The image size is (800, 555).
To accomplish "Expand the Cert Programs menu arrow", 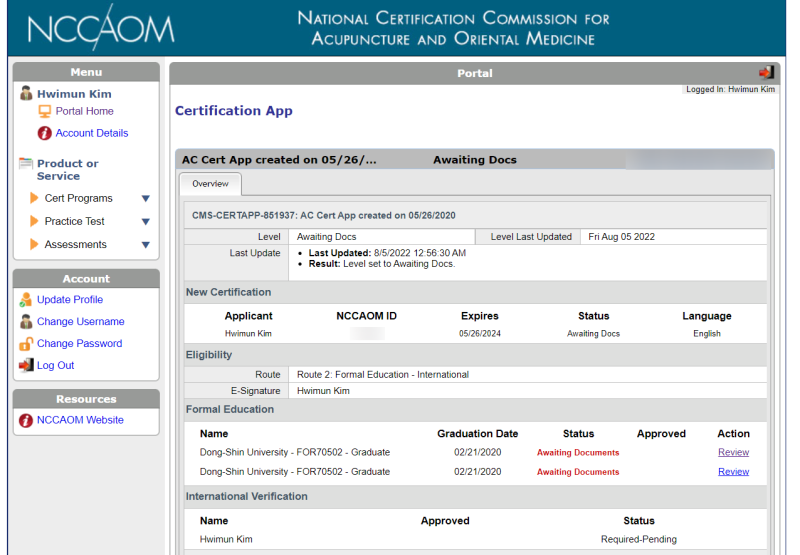I will (x=145, y=199).
